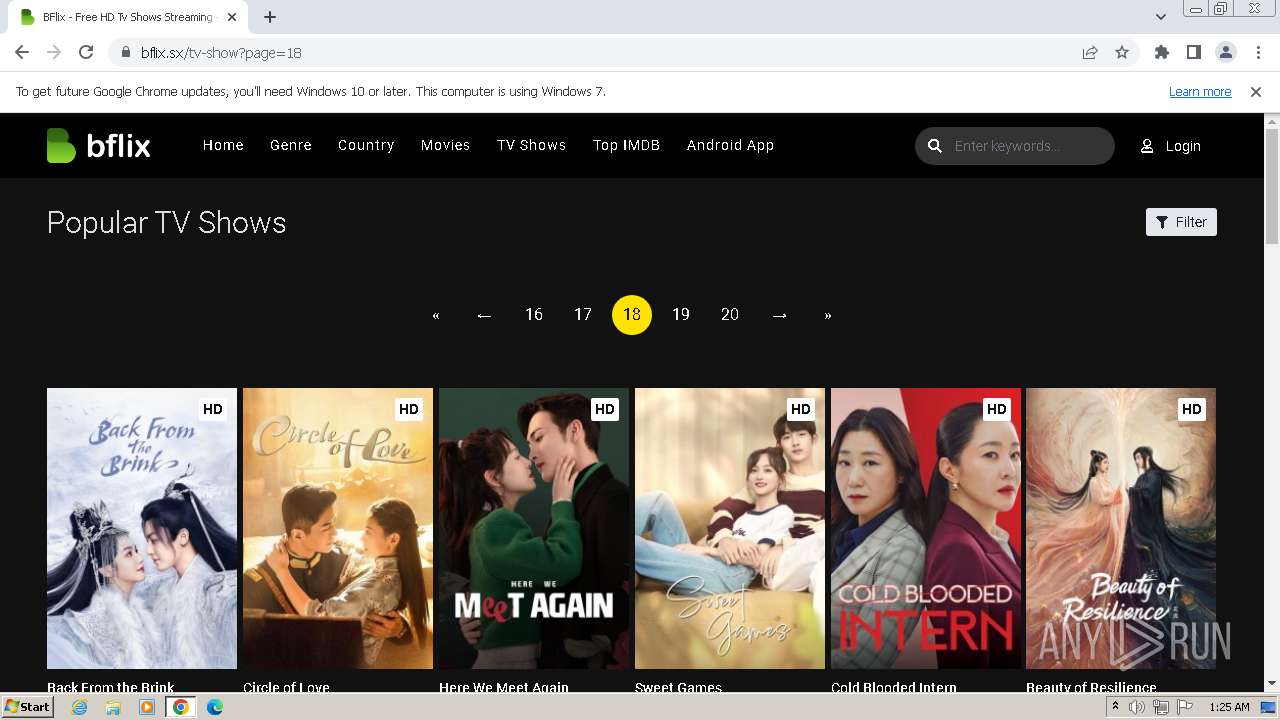Image resolution: width=1280 pixels, height=720 pixels.
Task: Go back in browser history
Action: [x=22, y=52]
